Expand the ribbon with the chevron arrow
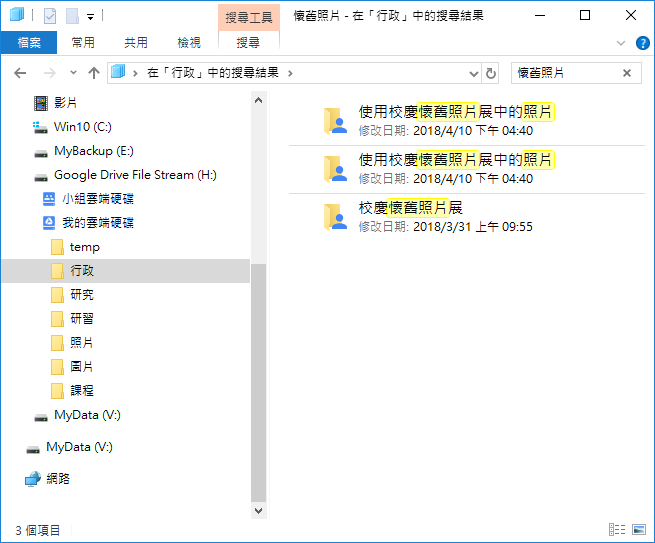The width and height of the screenshot is (655, 543). pos(621,43)
